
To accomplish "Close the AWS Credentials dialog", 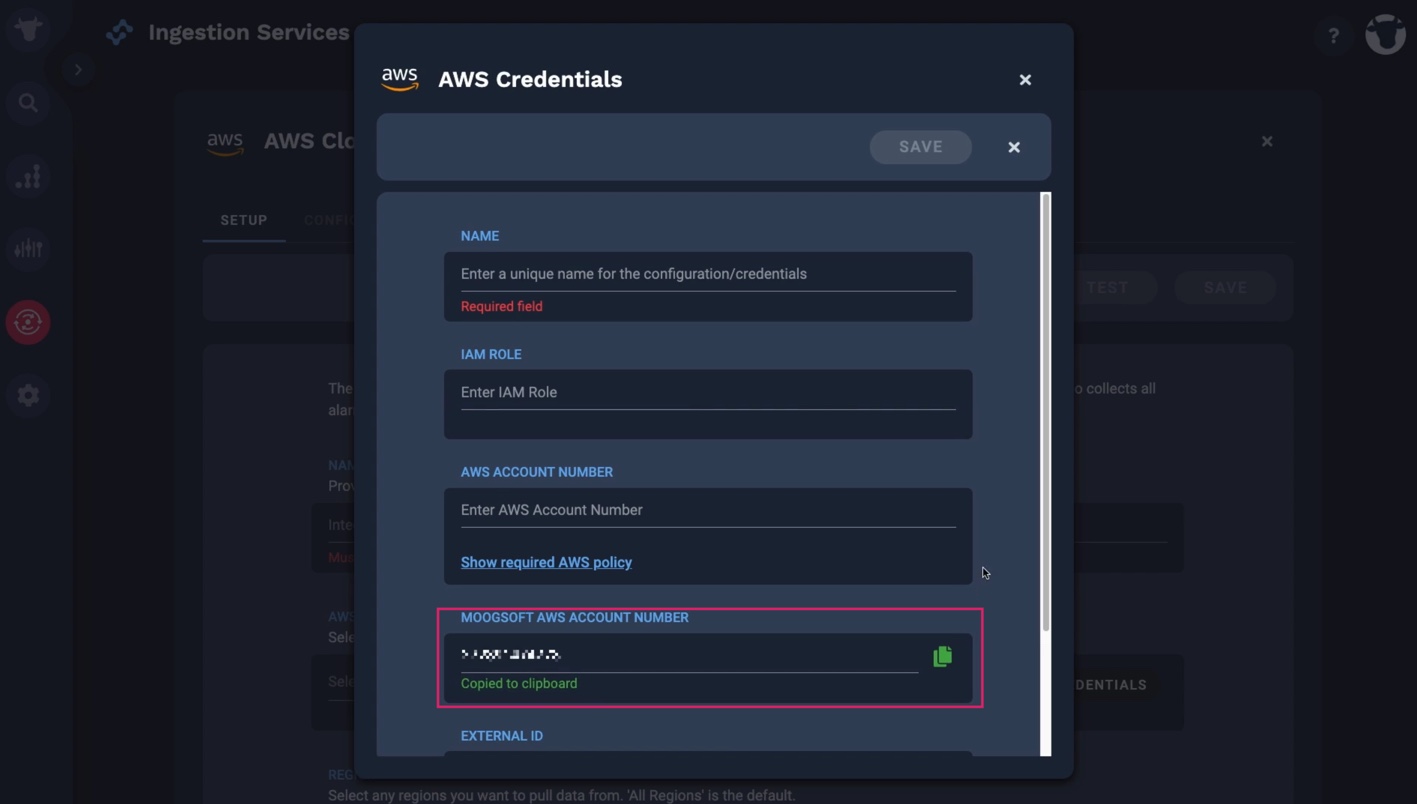I will [1025, 79].
